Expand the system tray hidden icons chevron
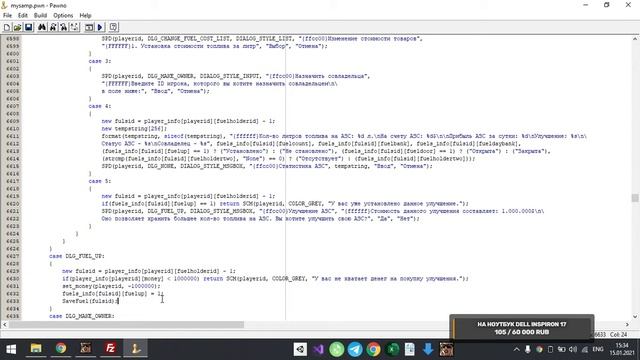This screenshot has width=640, height=360. (516, 349)
